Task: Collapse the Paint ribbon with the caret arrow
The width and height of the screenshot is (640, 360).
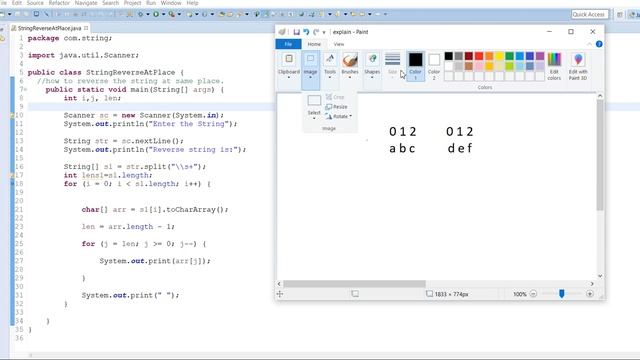Action: pos(589,44)
